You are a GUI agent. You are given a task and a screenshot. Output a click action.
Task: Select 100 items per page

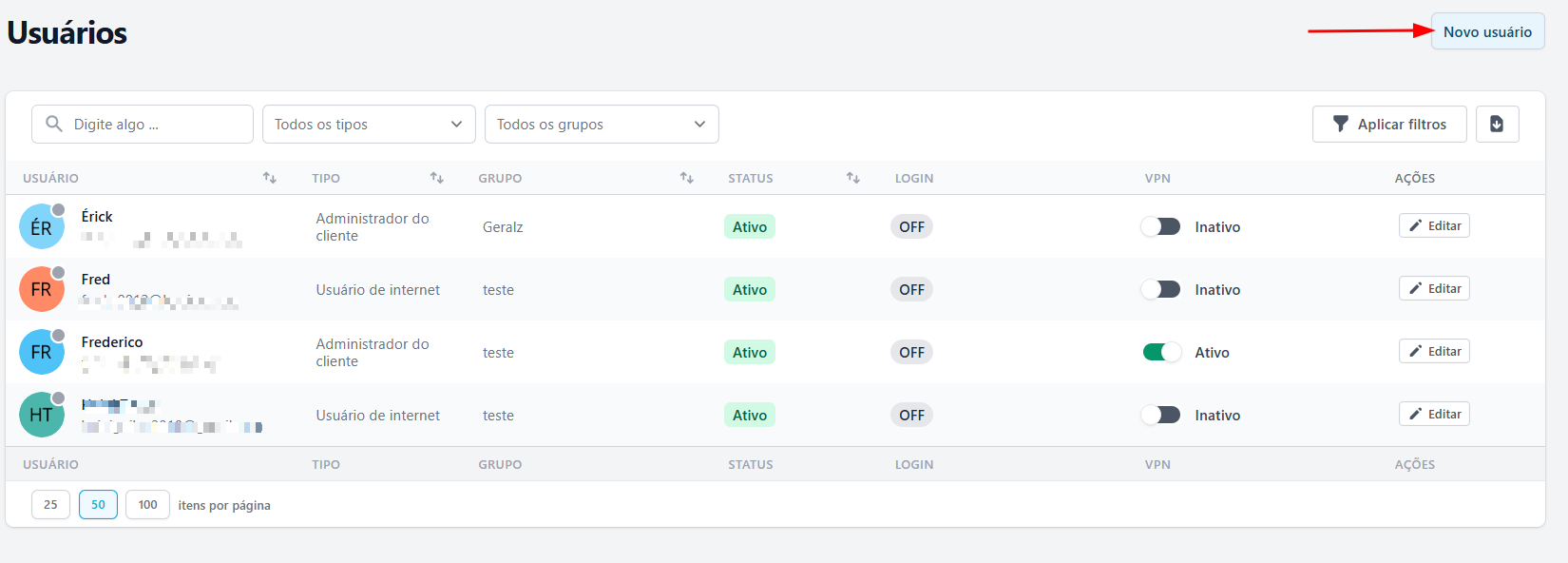147,505
